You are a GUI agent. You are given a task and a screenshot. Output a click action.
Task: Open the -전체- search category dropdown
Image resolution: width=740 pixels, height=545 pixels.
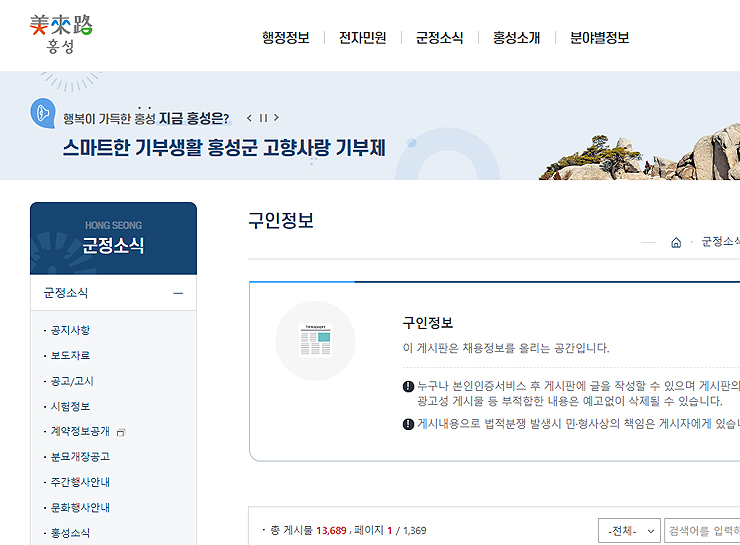pyautogui.click(x=629, y=531)
